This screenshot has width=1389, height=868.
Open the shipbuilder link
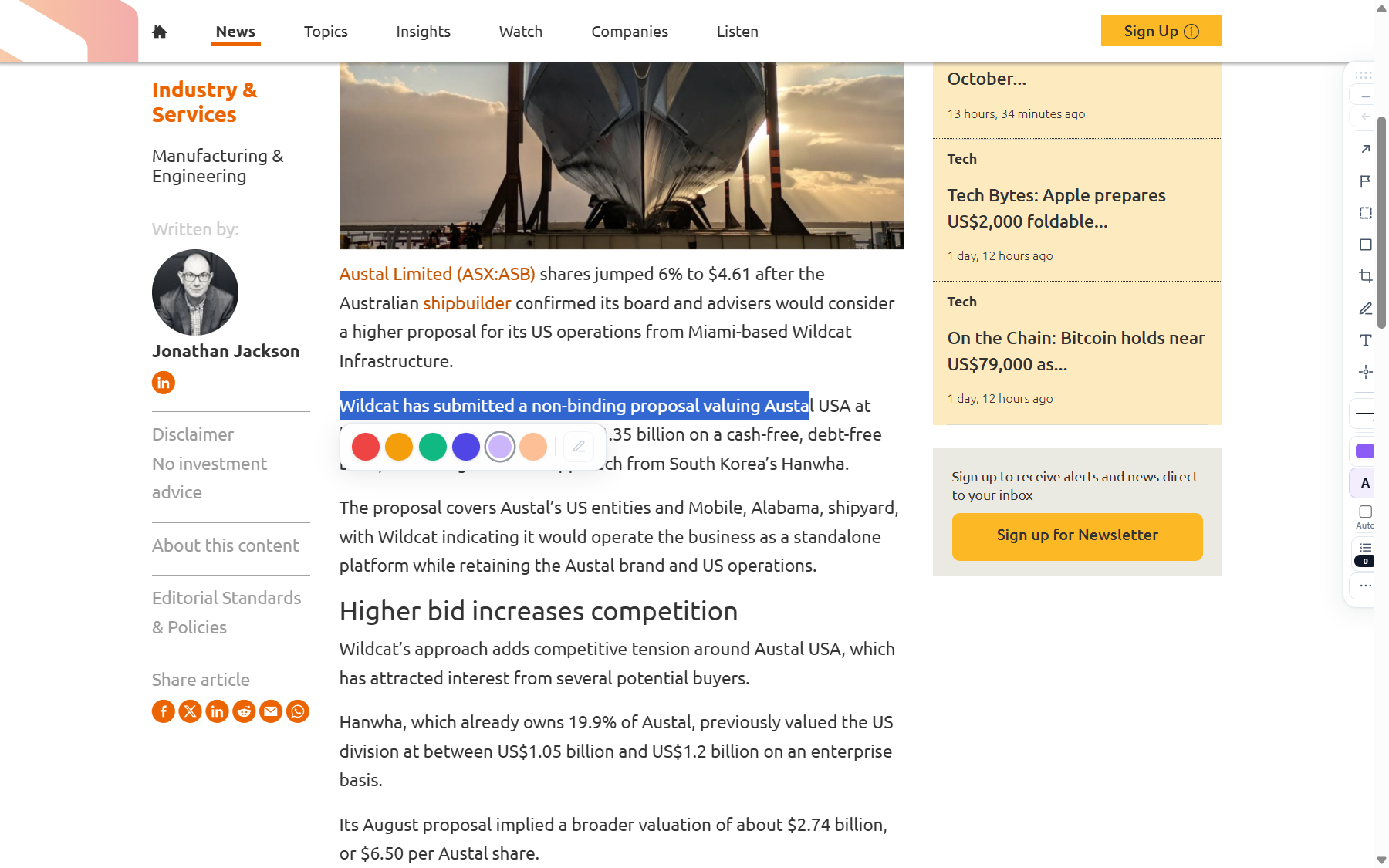[x=467, y=303]
